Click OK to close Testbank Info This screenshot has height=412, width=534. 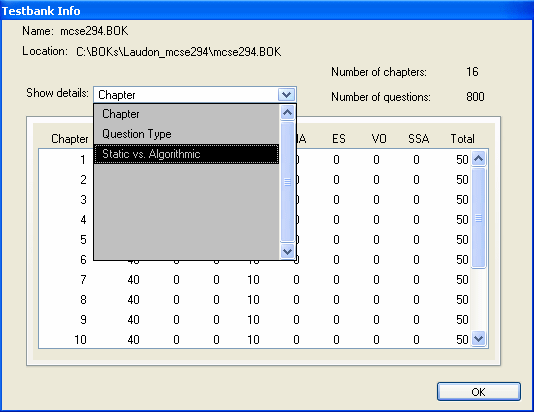tap(478, 392)
